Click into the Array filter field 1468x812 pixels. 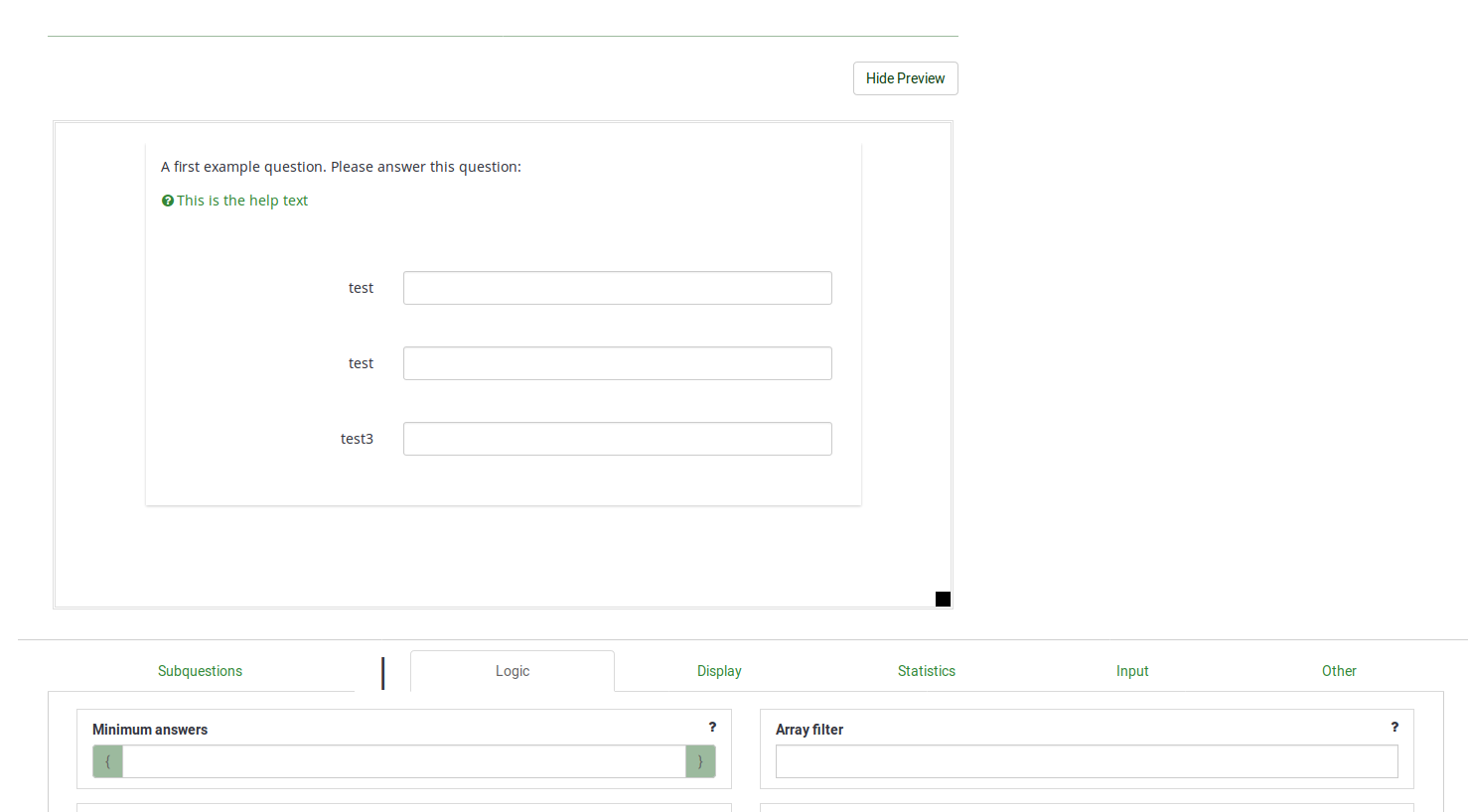pyautogui.click(x=1087, y=761)
